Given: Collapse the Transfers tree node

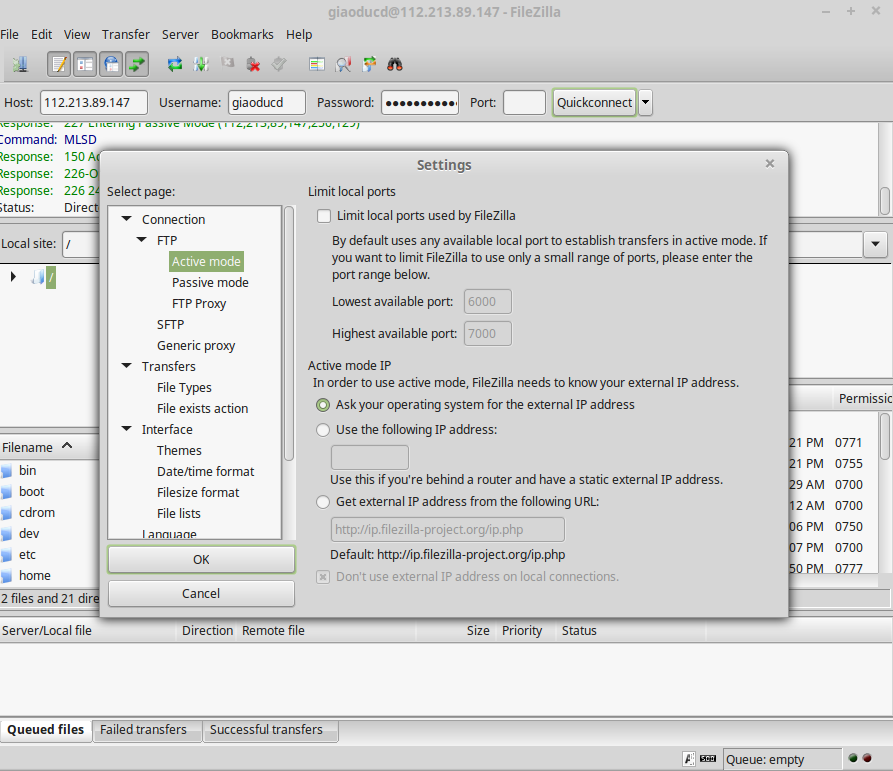Looking at the screenshot, I should (x=126, y=366).
